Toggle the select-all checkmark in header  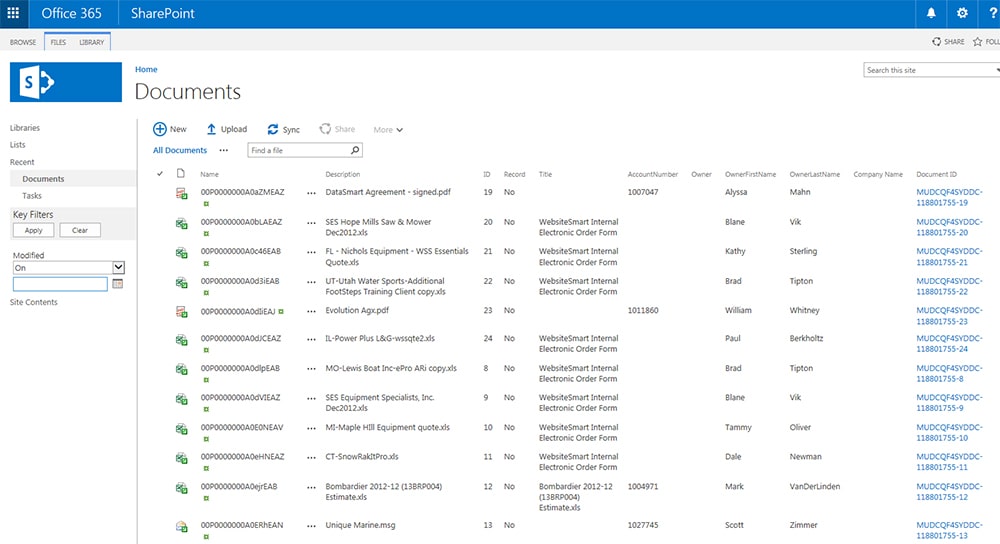click(160, 173)
